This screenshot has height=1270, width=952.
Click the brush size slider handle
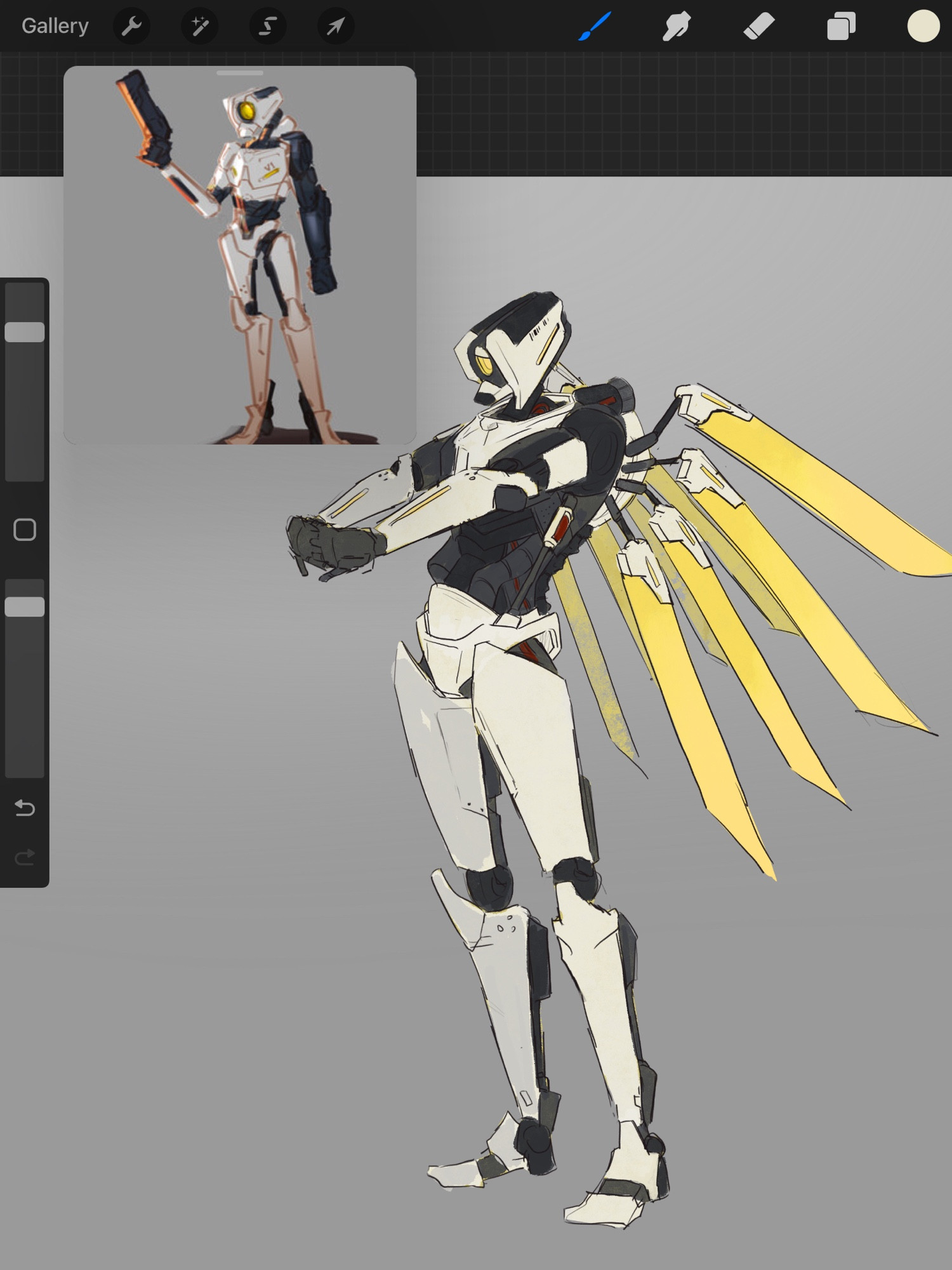25,332
